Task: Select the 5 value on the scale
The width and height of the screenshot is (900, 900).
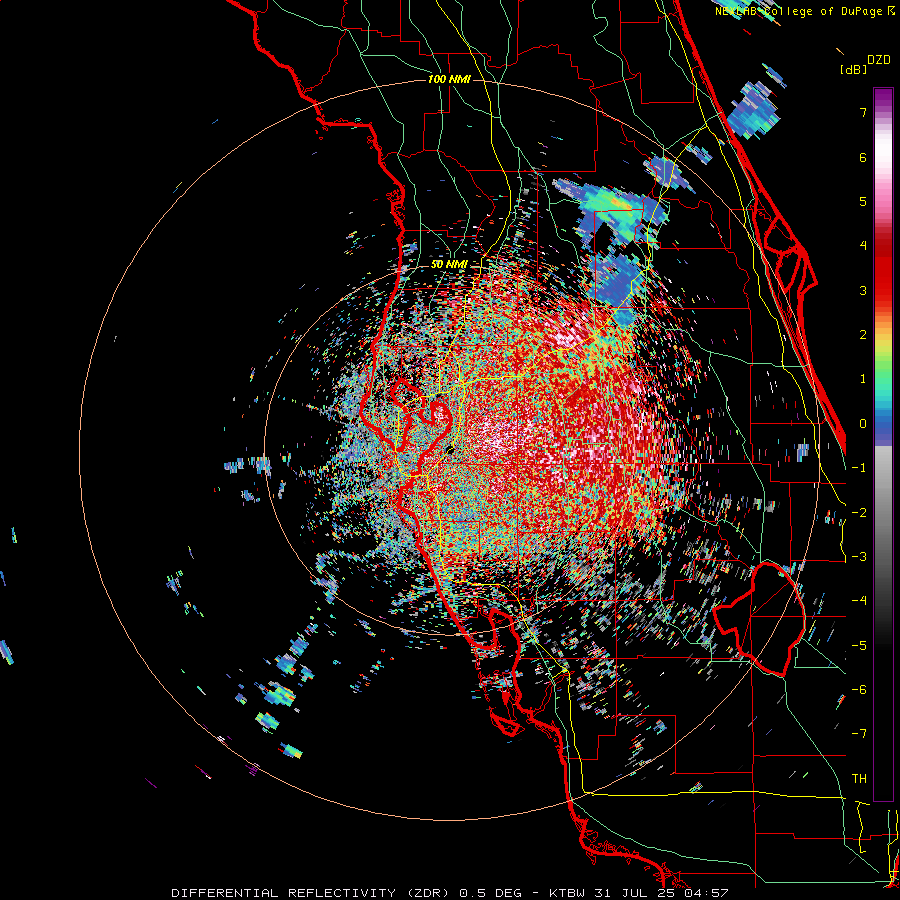Action: (863, 201)
